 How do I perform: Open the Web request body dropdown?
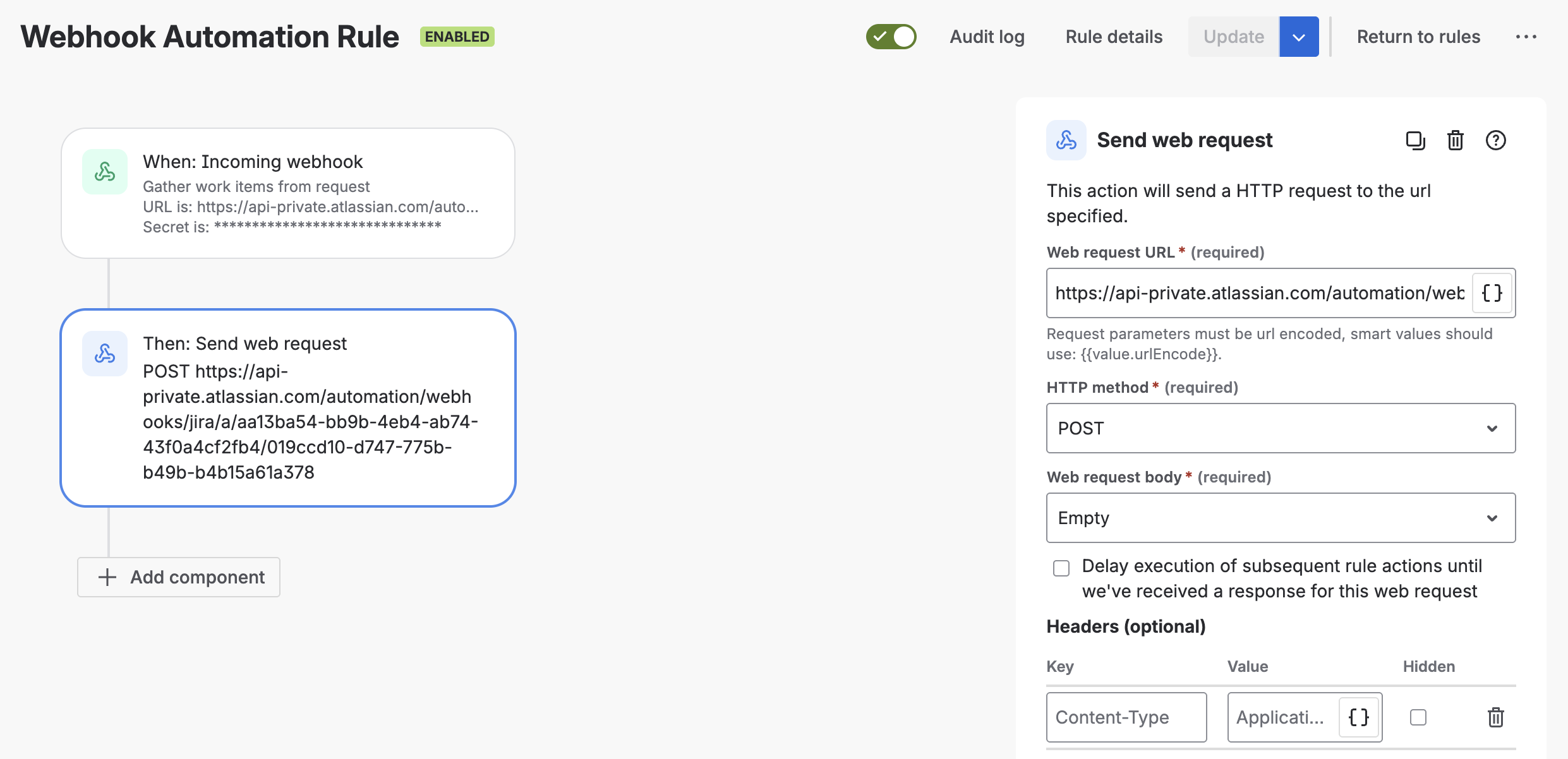[1281, 518]
